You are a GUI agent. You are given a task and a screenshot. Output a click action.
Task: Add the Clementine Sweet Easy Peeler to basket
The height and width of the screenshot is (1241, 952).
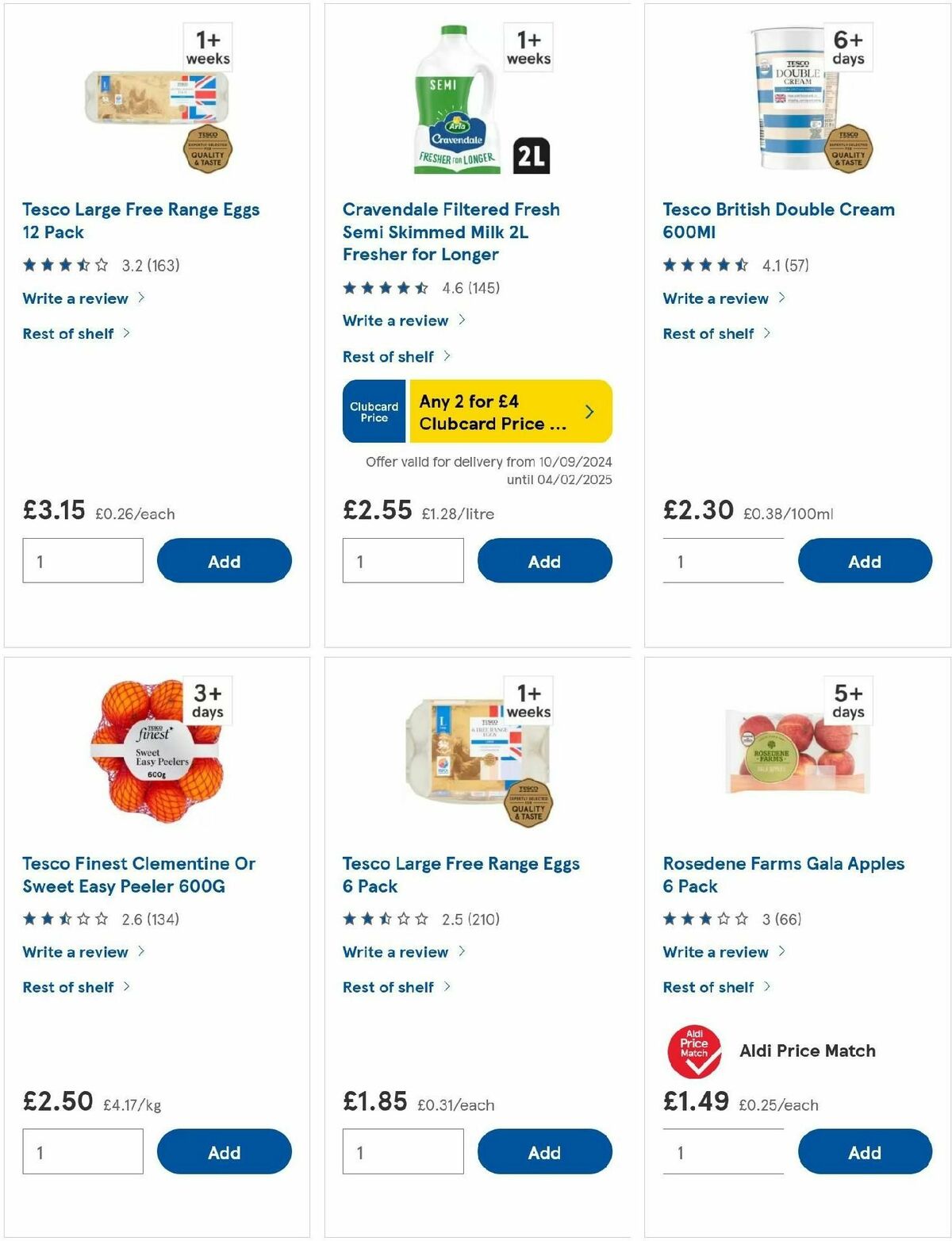(x=225, y=1151)
